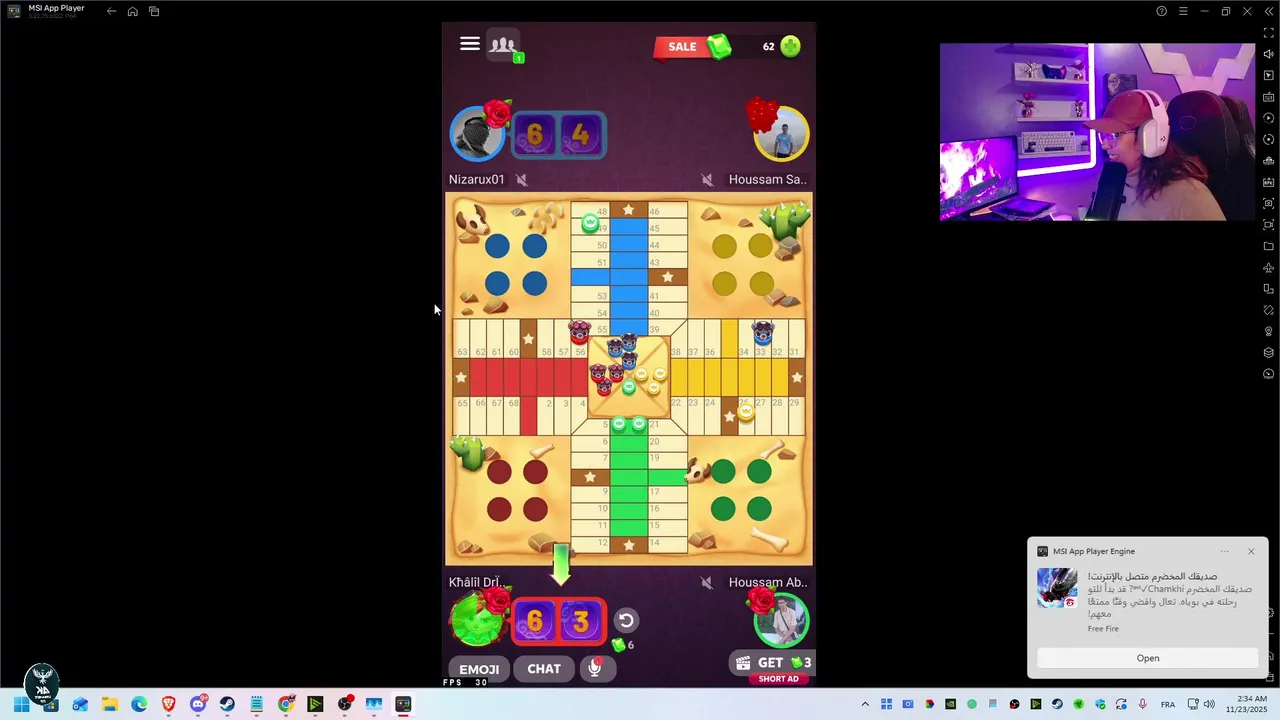Take a screenshot from the sidebar
Image resolution: width=1280 pixels, height=720 pixels.
coord(1268,203)
